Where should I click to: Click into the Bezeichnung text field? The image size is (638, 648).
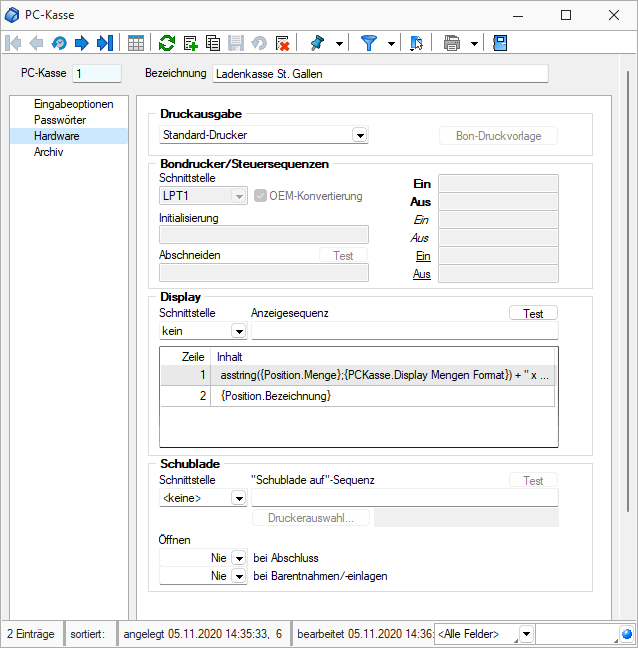(x=380, y=74)
